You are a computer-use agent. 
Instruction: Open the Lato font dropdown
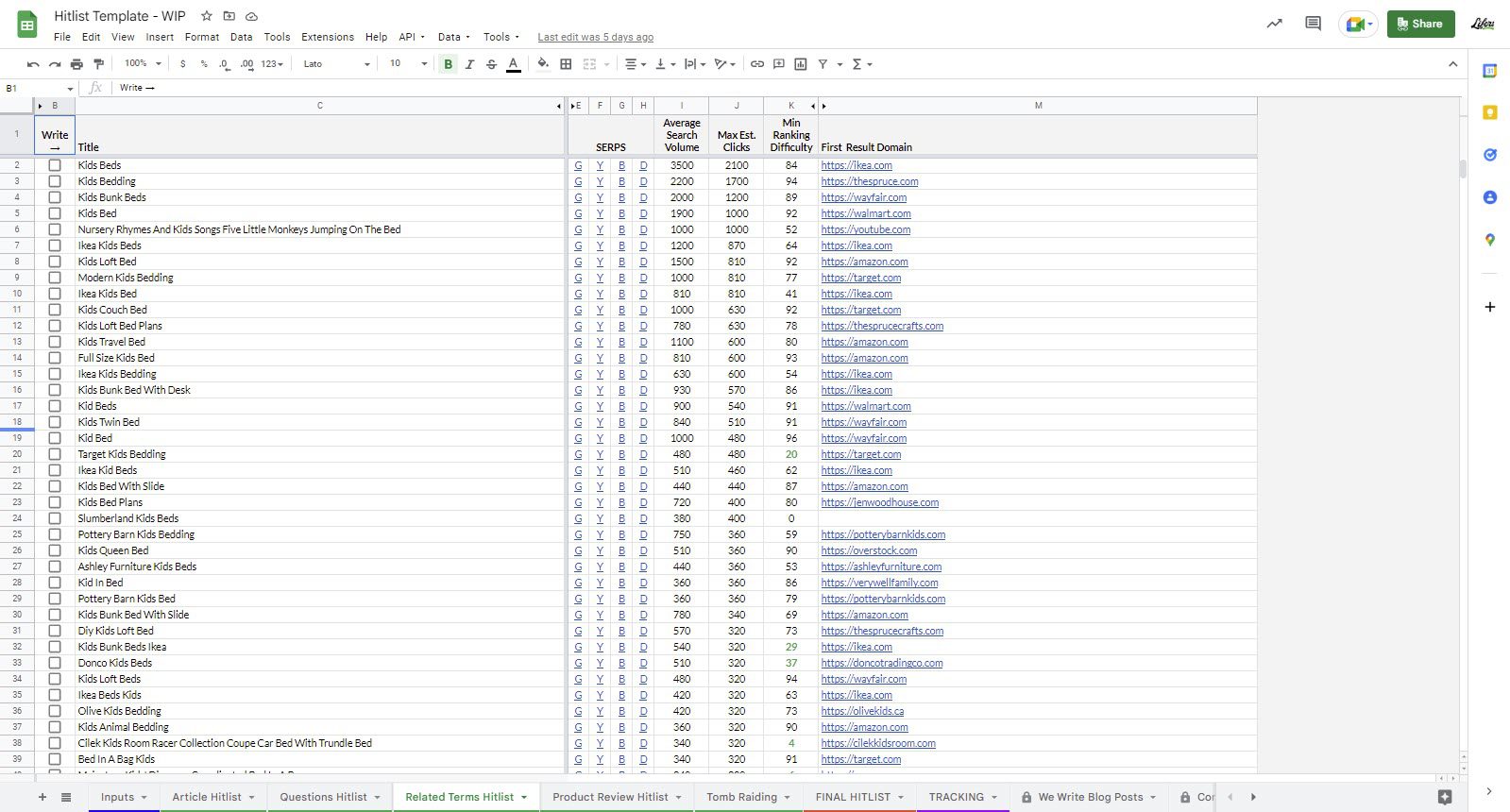click(x=336, y=64)
